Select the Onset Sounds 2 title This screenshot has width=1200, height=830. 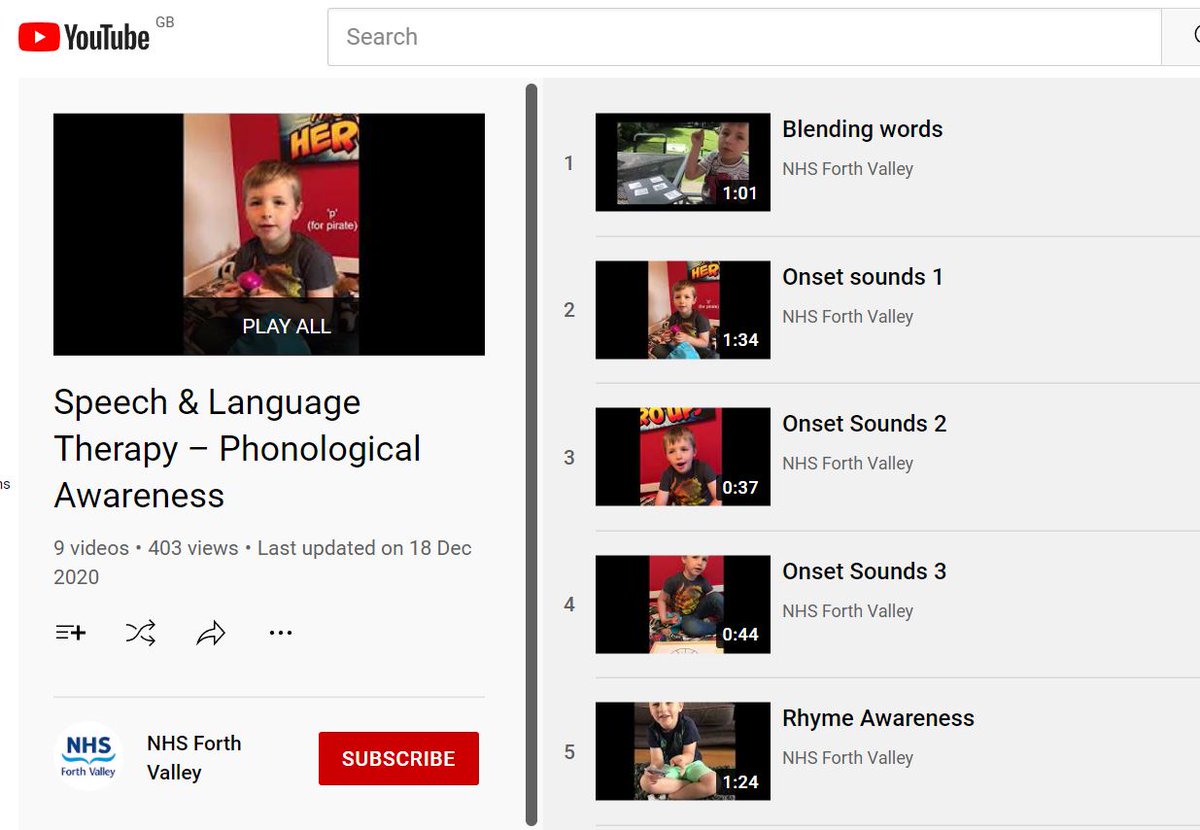pyautogui.click(x=864, y=424)
